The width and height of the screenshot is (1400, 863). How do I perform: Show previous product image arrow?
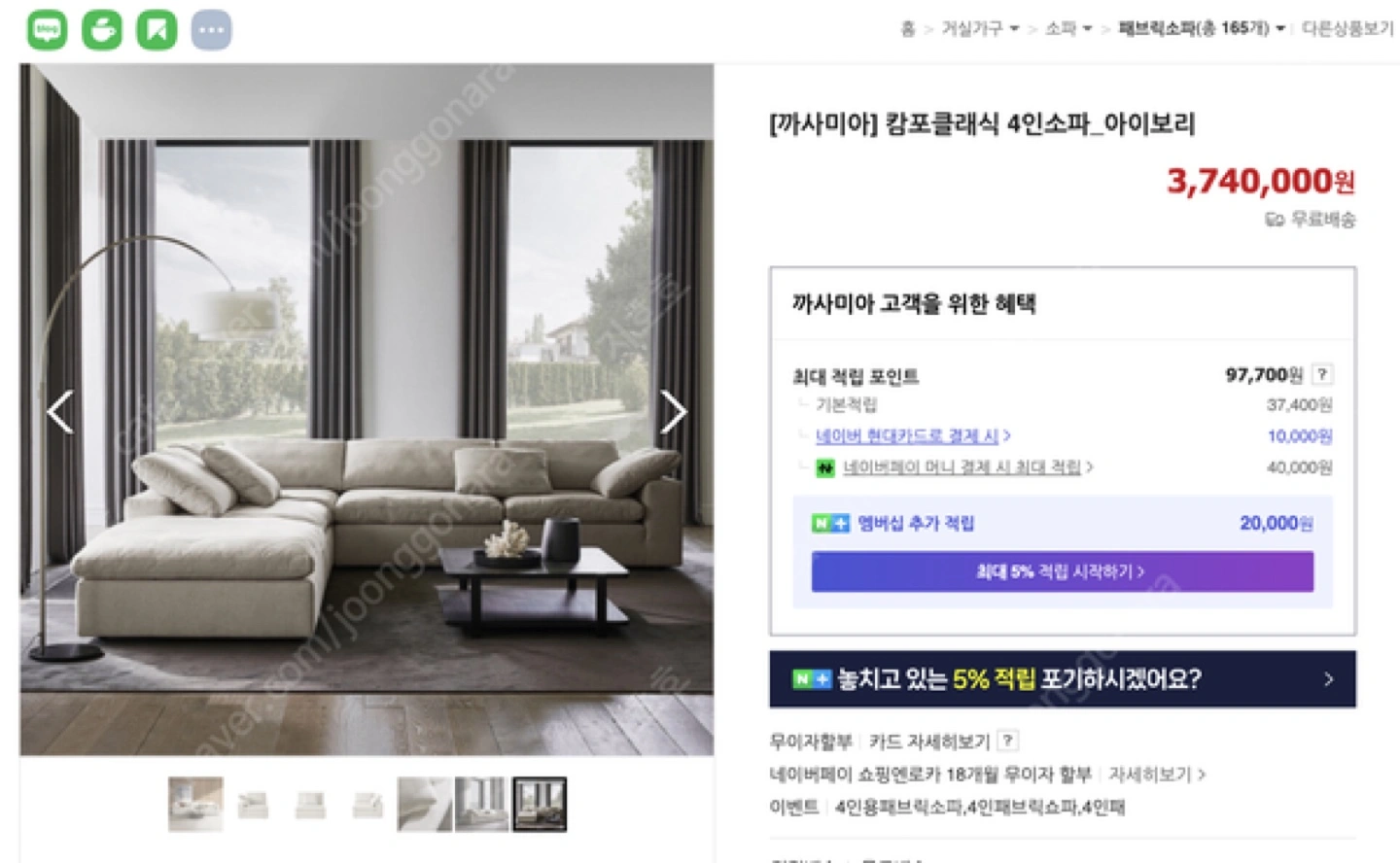click(x=60, y=412)
